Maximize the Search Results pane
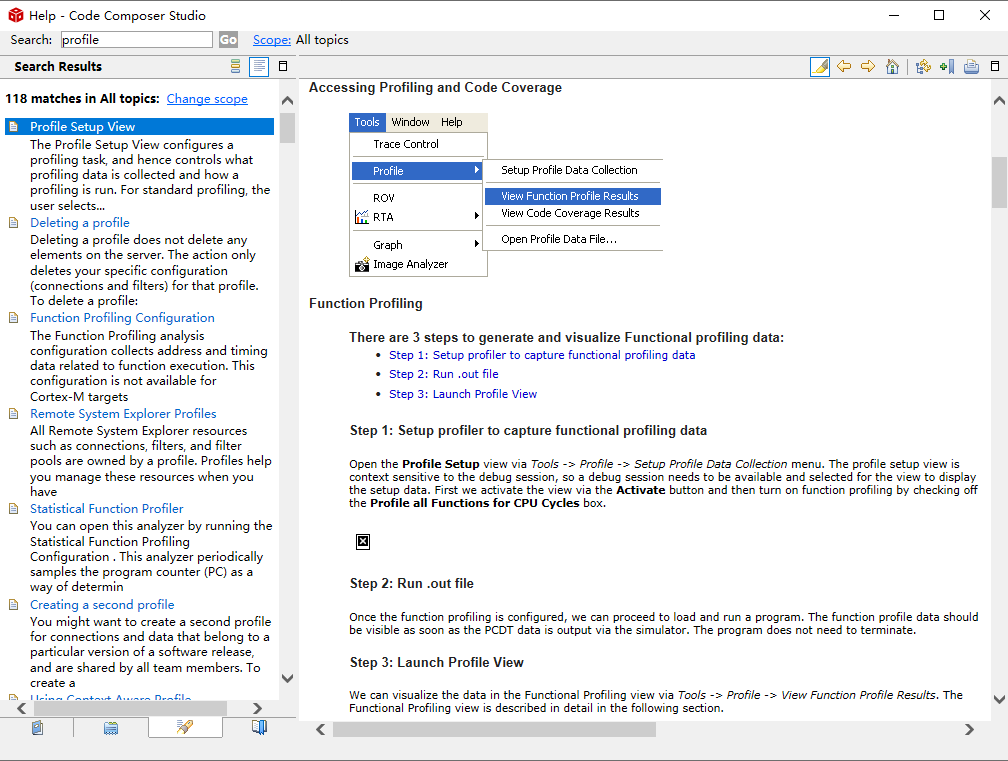Viewport: 1008px width, 761px height. [282, 66]
